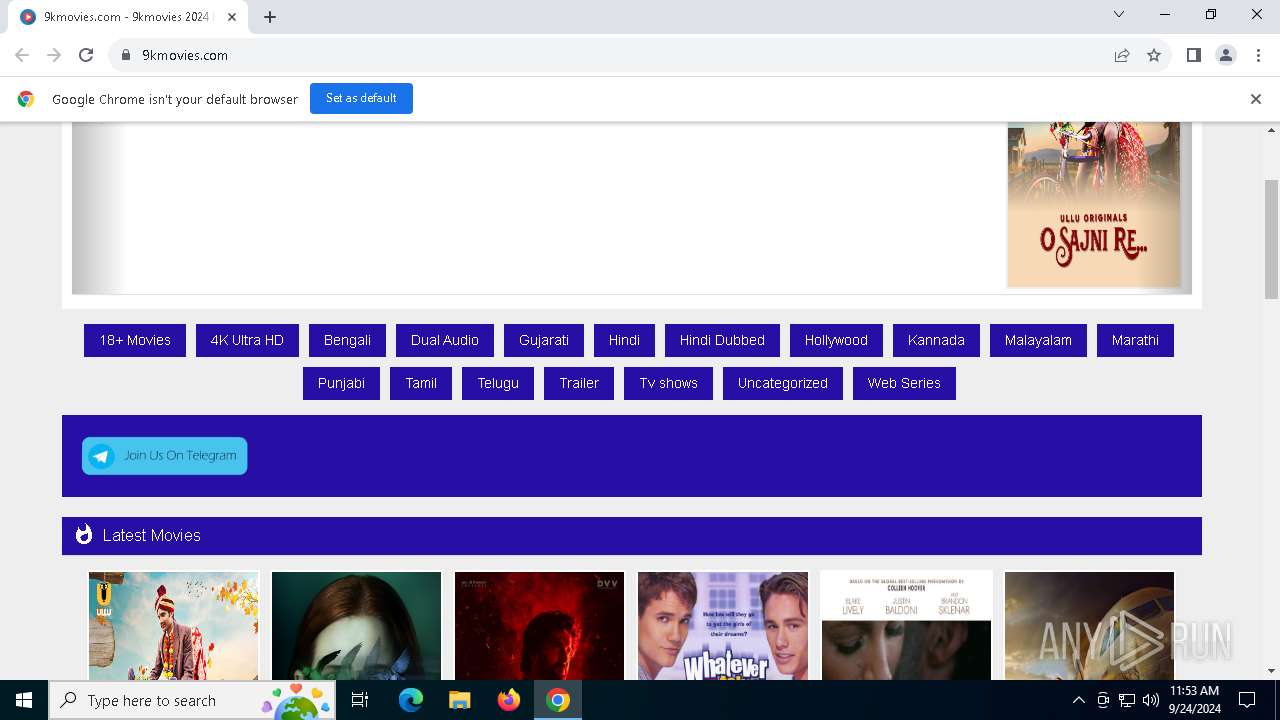This screenshot has width=1280, height=720.
Task: Open the Trailer category
Action: click(579, 383)
